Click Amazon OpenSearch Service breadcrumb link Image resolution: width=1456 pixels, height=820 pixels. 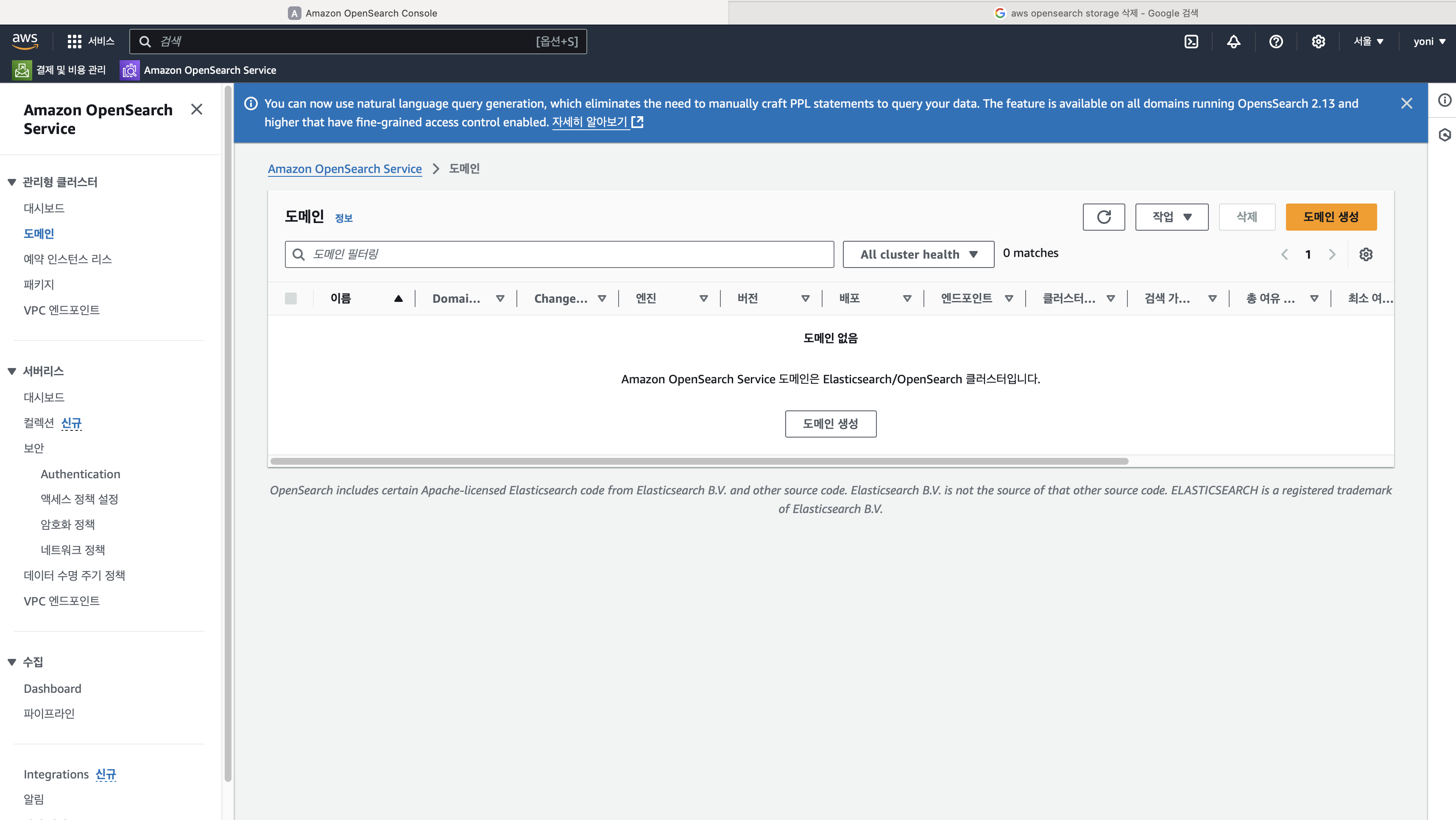point(345,169)
